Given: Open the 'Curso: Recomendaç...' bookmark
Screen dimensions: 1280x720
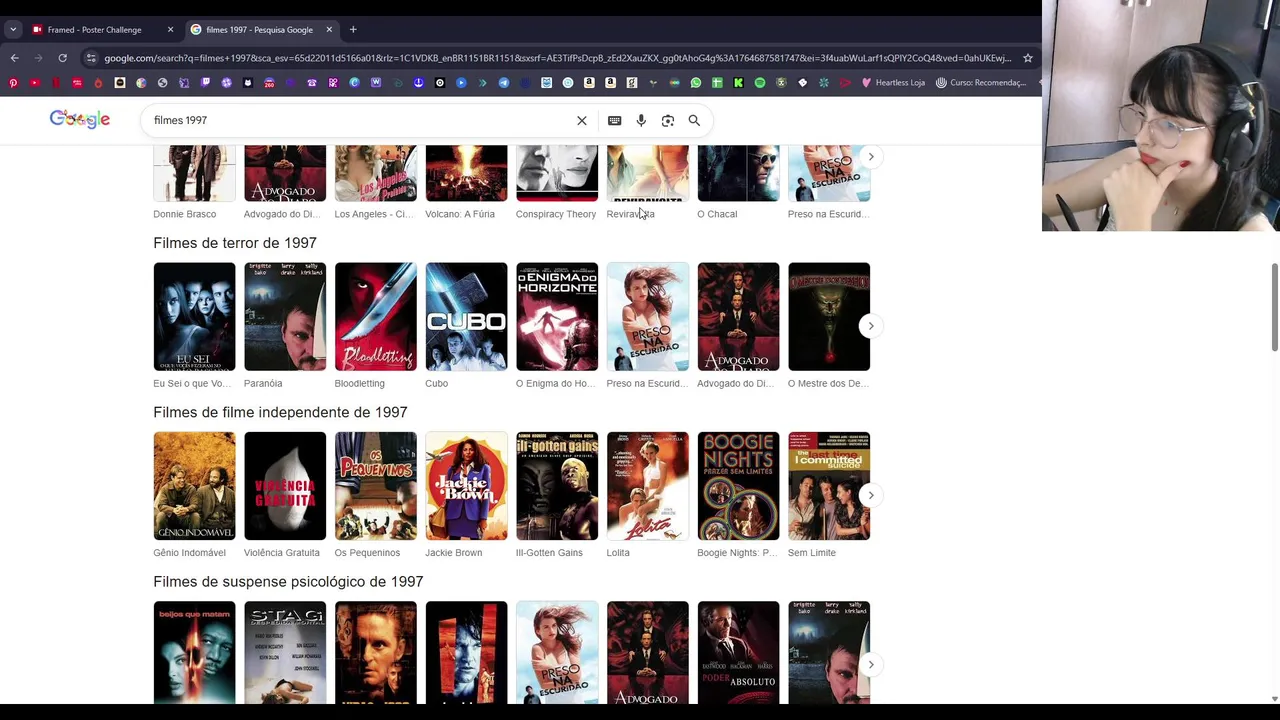Looking at the screenshot, I should click(982, 83).
